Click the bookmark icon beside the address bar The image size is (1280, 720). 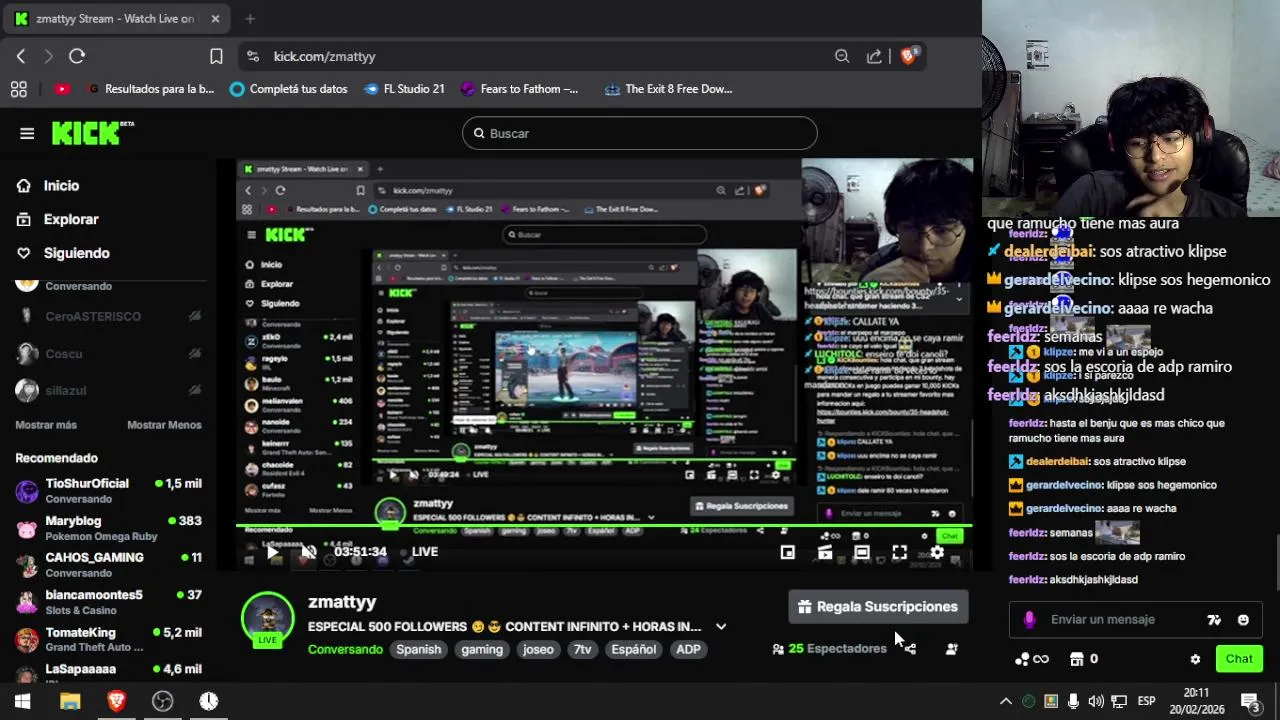(x=216, y=56)
